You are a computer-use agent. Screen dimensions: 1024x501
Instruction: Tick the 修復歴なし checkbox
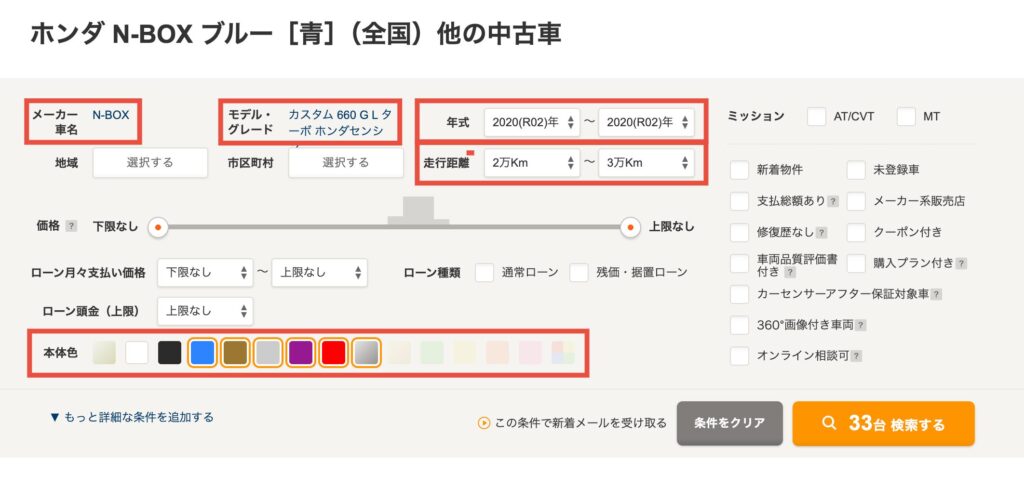[x=739, y=232]
